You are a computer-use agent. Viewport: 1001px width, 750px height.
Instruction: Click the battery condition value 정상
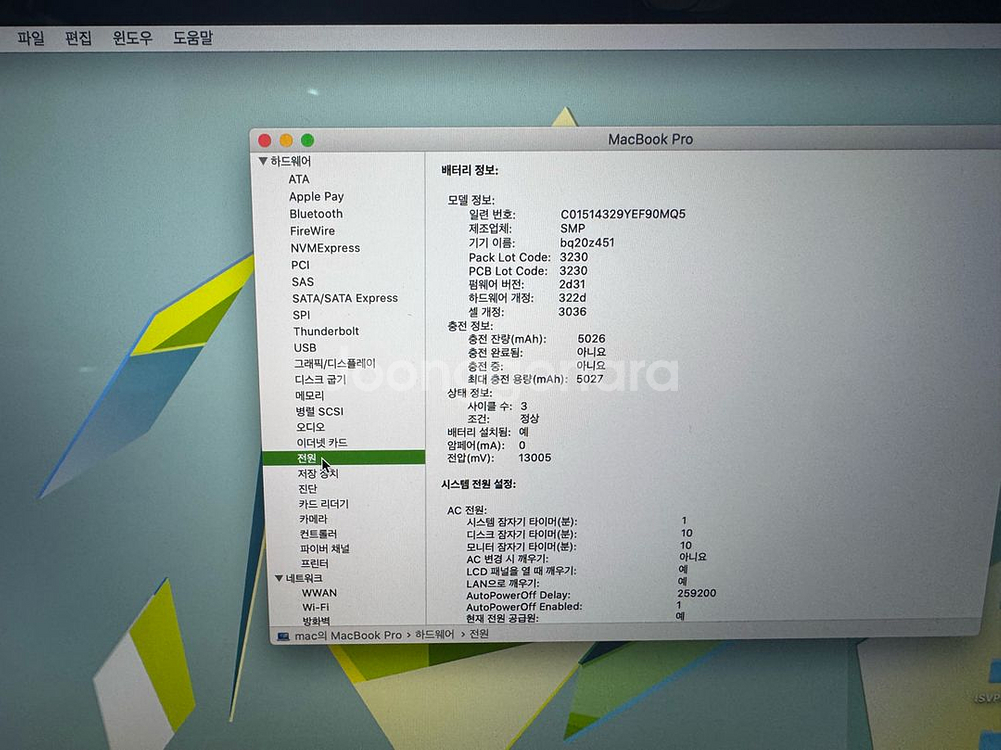529,419
